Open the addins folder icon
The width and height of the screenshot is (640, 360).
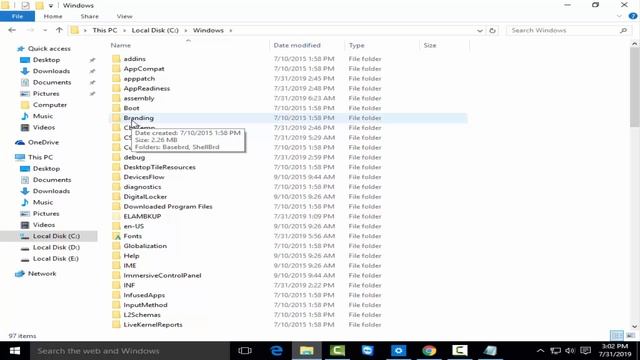point(116,59)
